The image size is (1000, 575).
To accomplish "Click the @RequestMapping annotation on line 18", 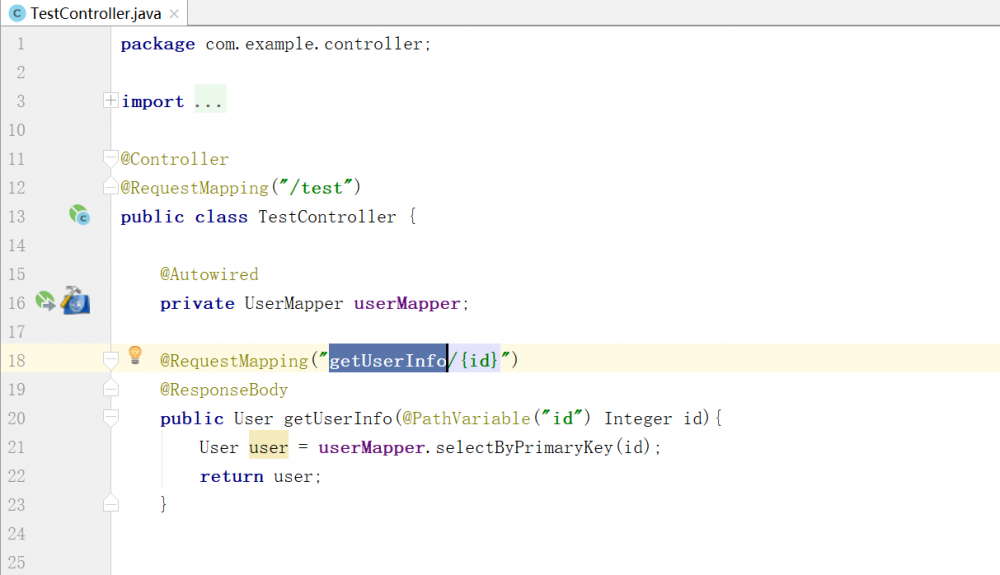I will tap(234, 361).
